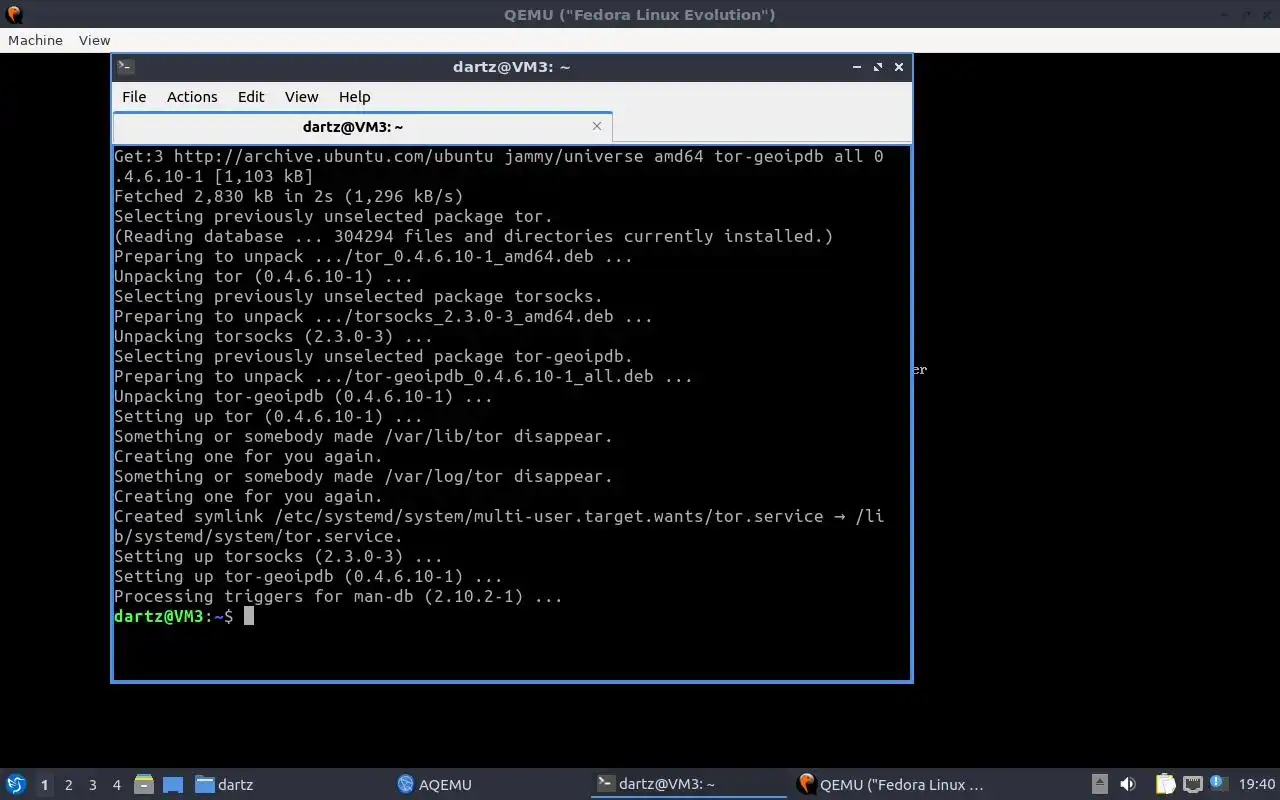Switch to workspace 1
This screenshot has height=800, width=1280.
click(44, 785)
